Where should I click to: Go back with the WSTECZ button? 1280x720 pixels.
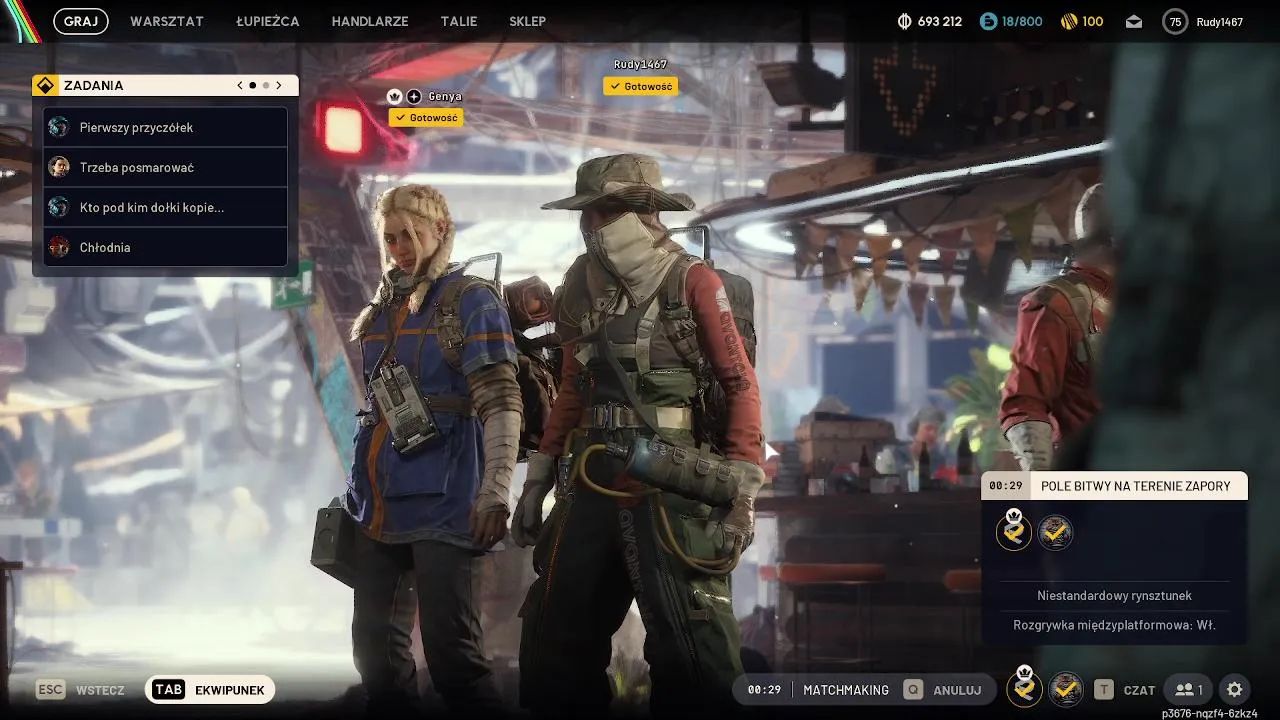tap(100, 690)
